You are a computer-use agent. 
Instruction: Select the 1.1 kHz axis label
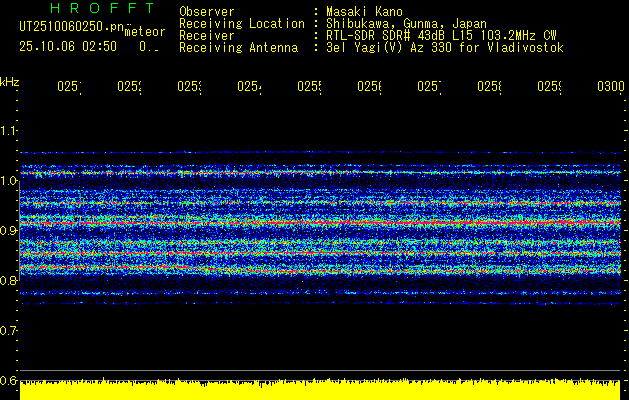tap(8, 130)
